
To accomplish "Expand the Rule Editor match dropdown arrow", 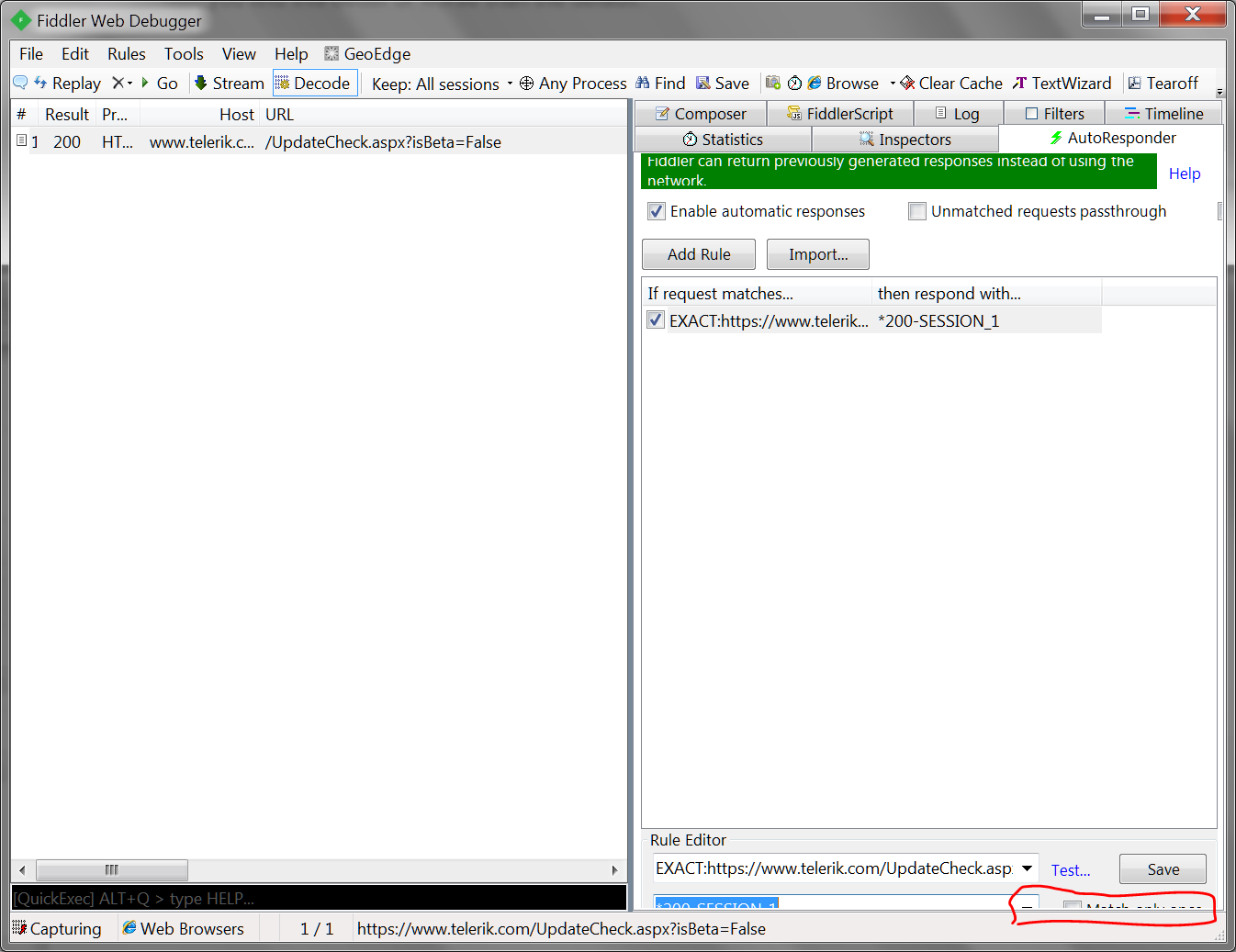I will (1027, 868).
